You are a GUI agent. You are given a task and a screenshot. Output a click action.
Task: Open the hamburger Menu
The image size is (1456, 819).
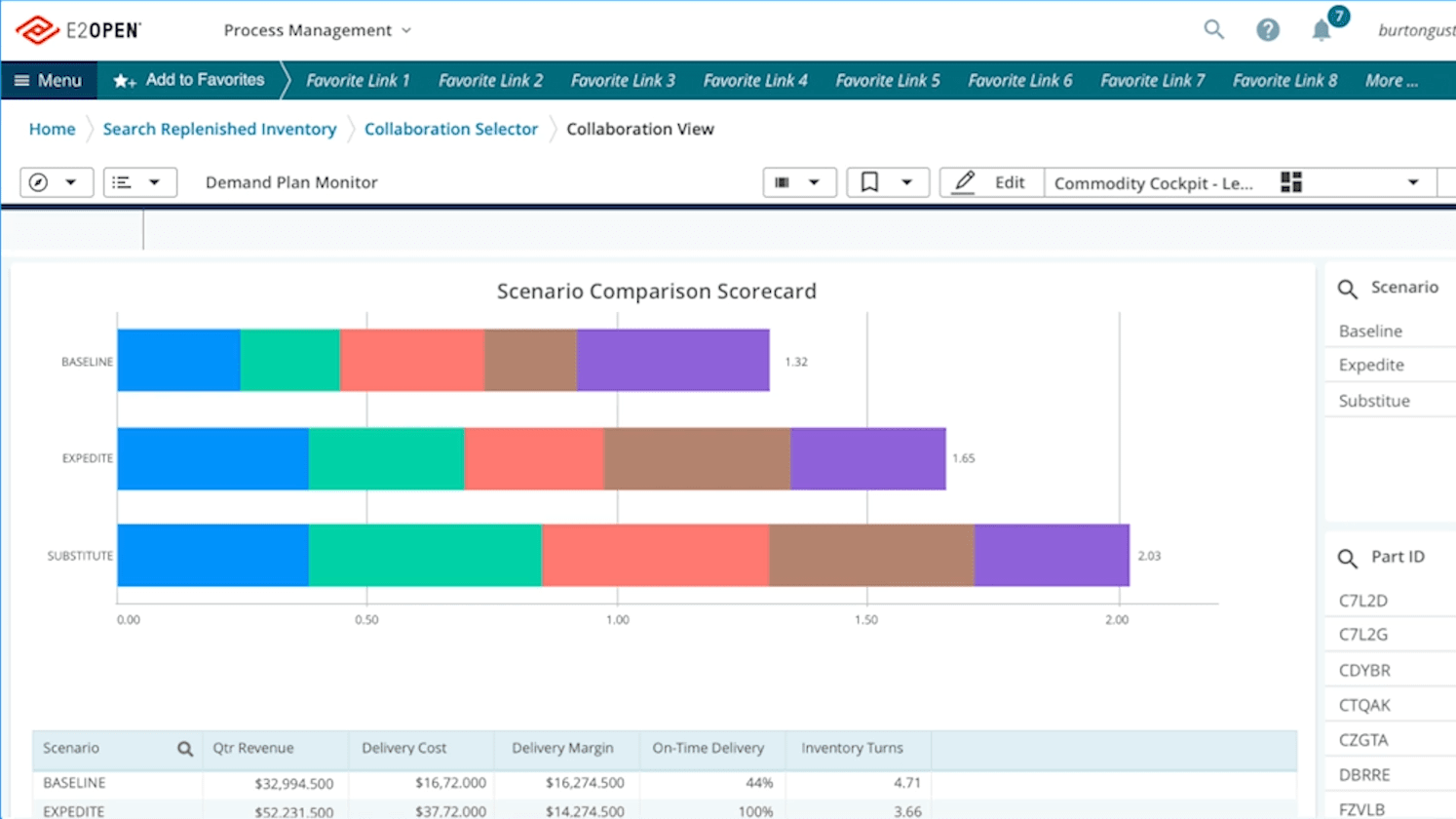point(49,80)
